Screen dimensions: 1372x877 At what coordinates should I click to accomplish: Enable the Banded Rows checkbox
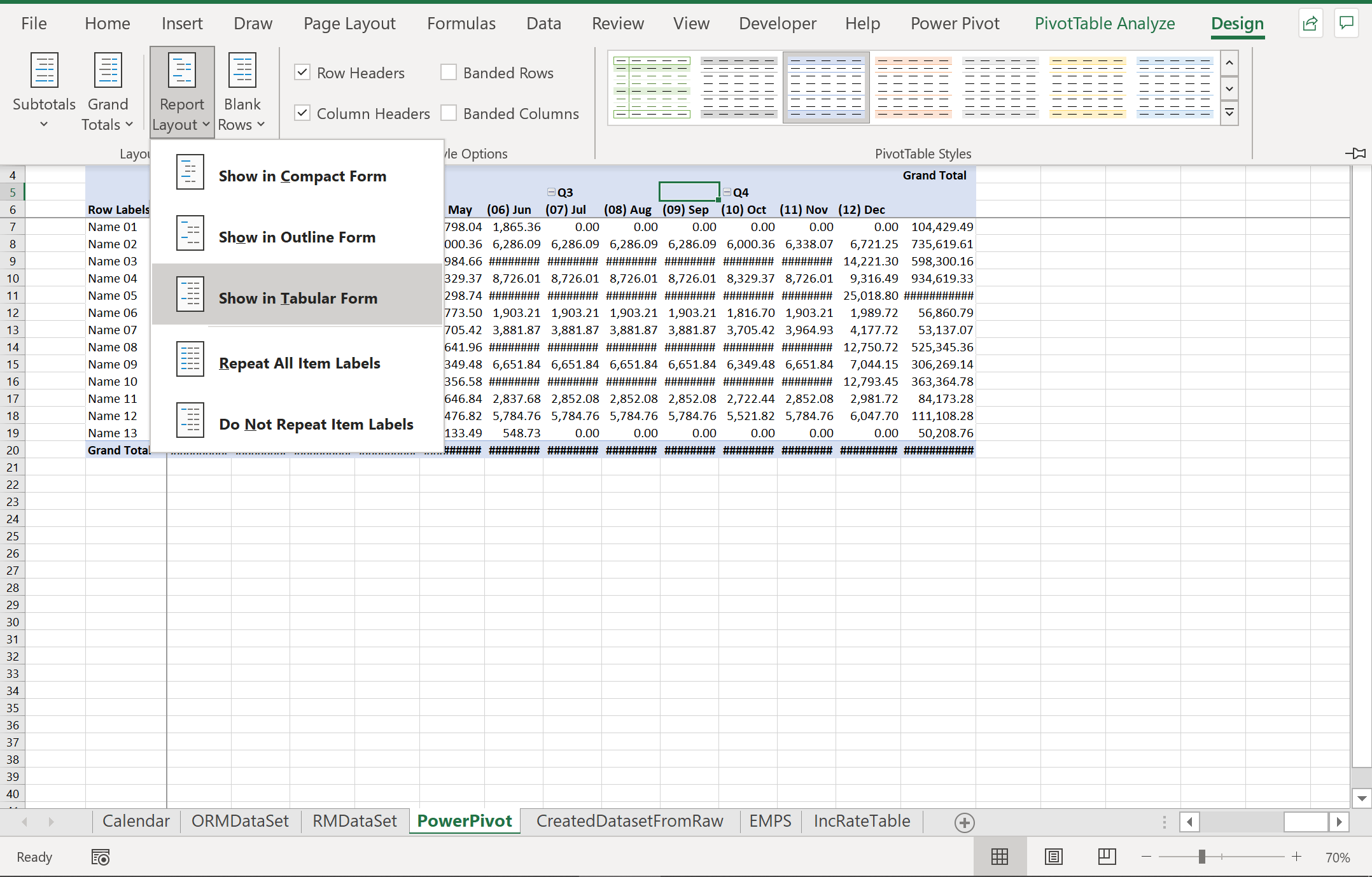[449, 73]
